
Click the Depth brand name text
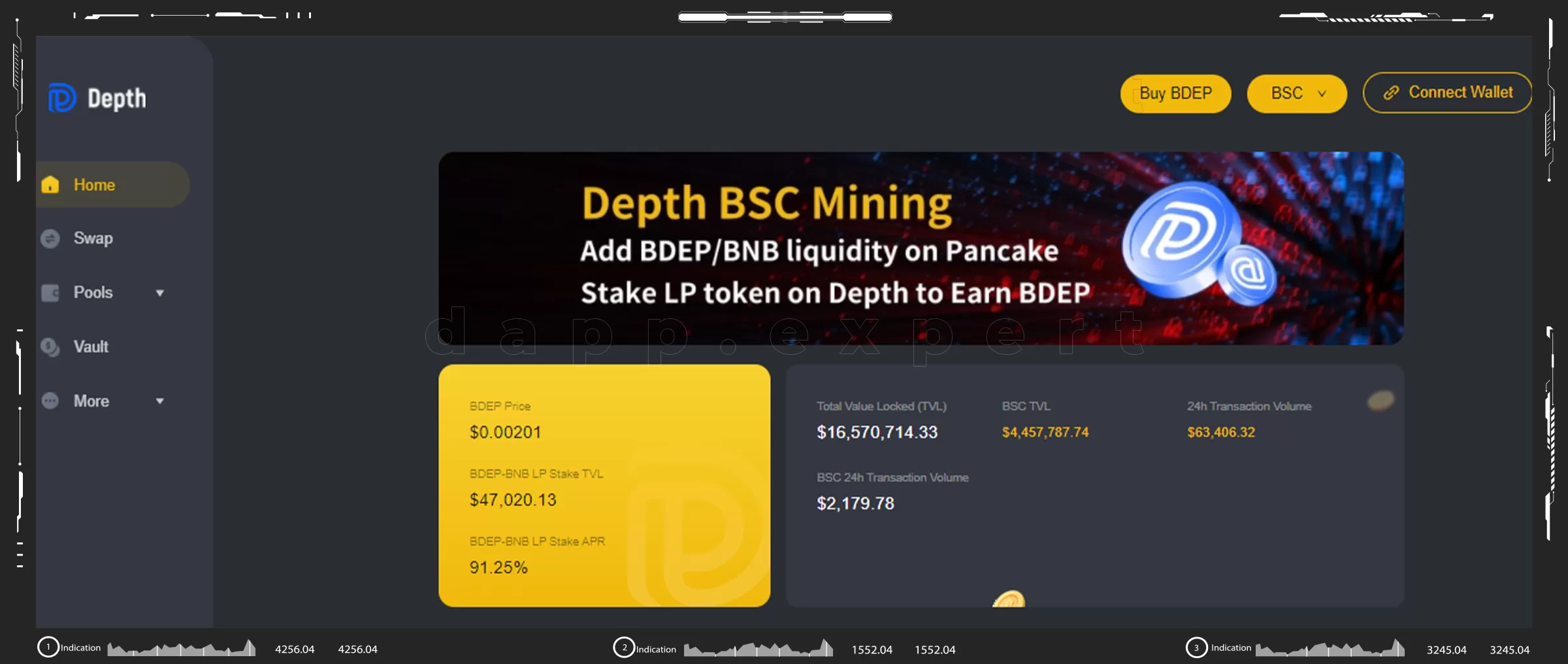pos(117,99)
